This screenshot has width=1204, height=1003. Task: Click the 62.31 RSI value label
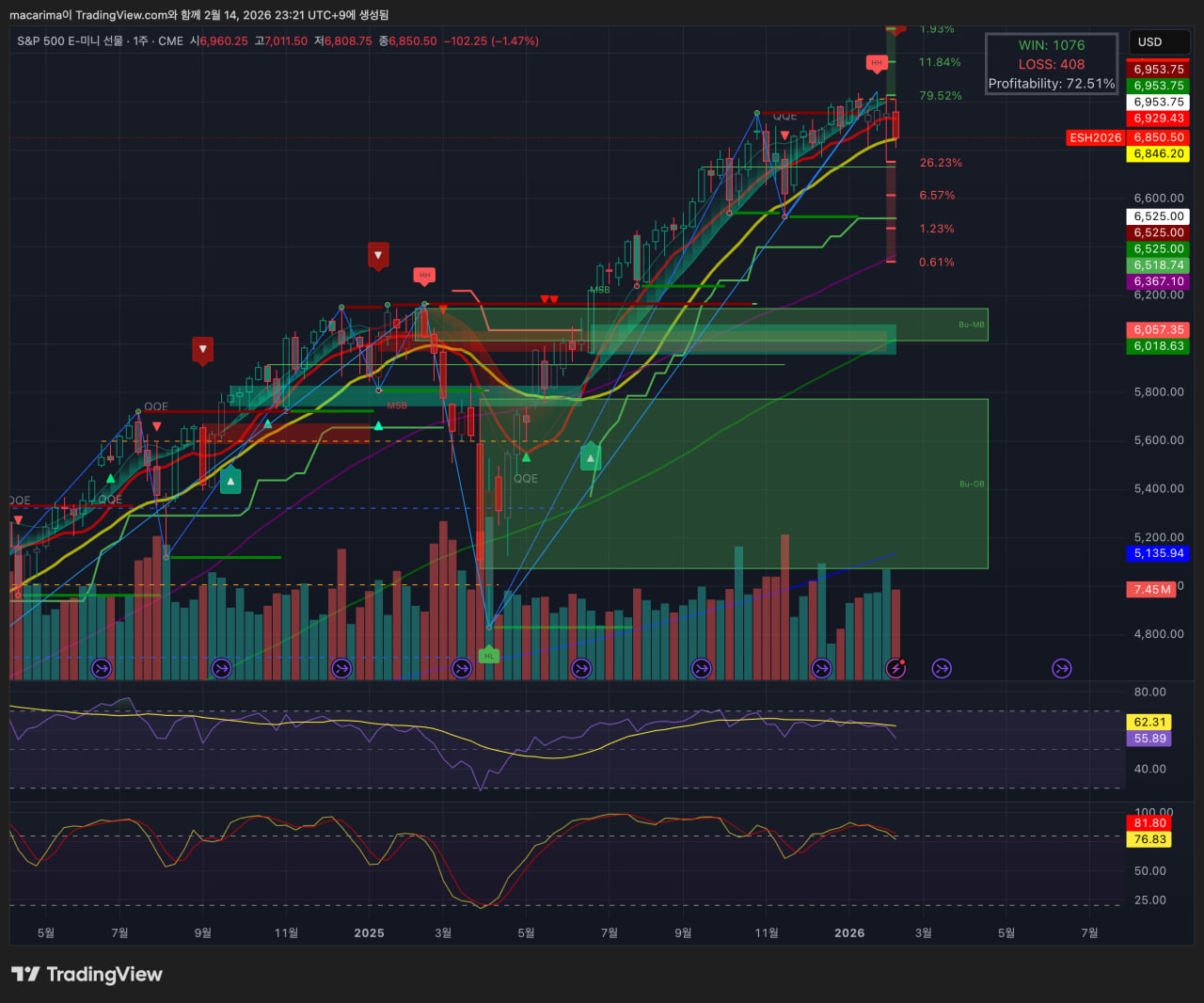click(x=1149, y=722)
